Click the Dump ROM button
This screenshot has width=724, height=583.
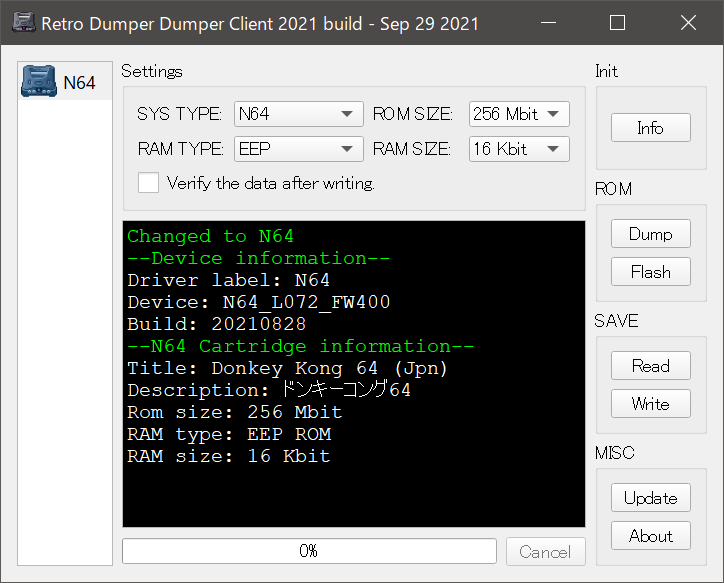click(x=651, y=234)
